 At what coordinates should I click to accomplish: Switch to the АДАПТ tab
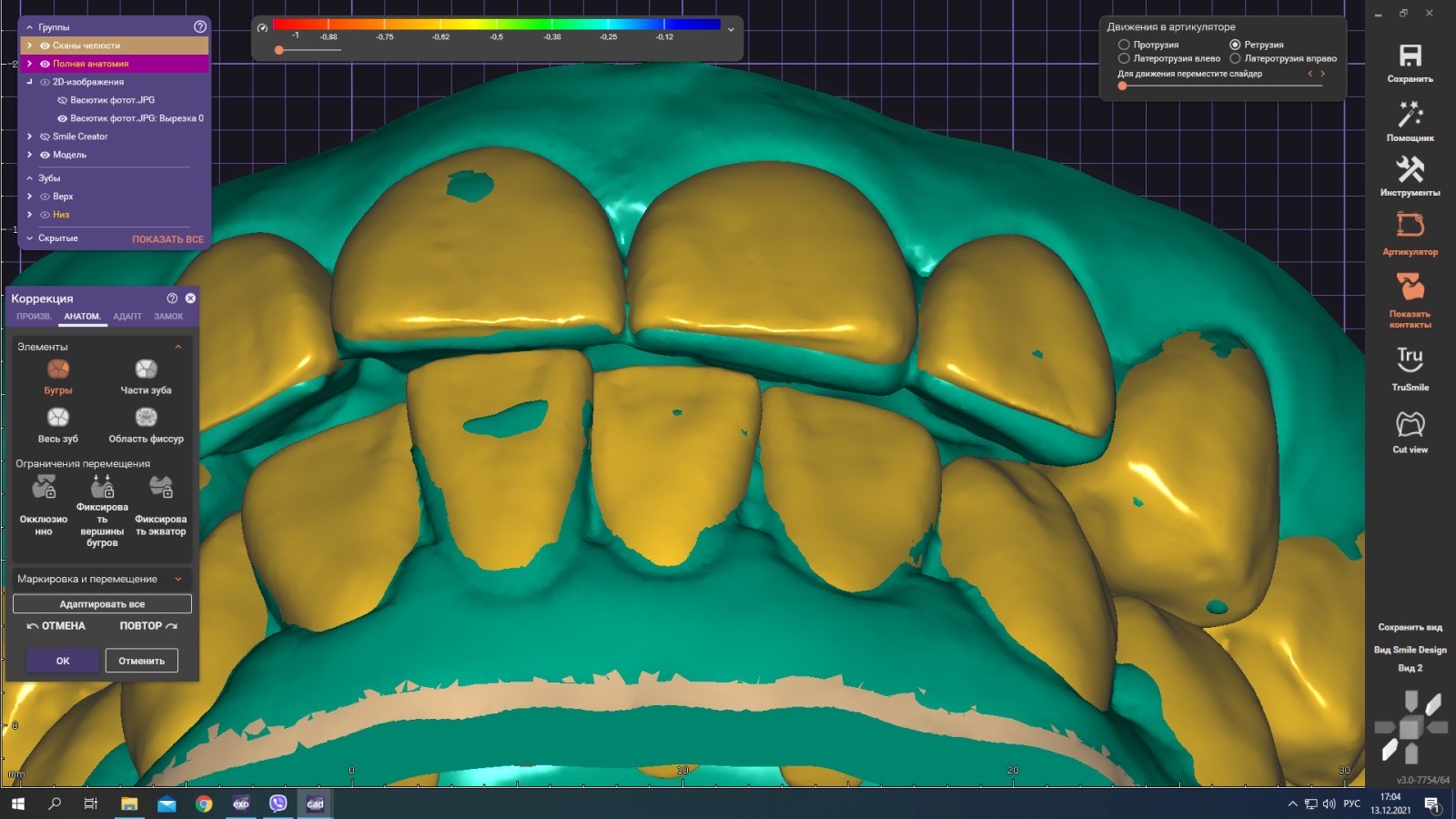click(x=127, y=317)
